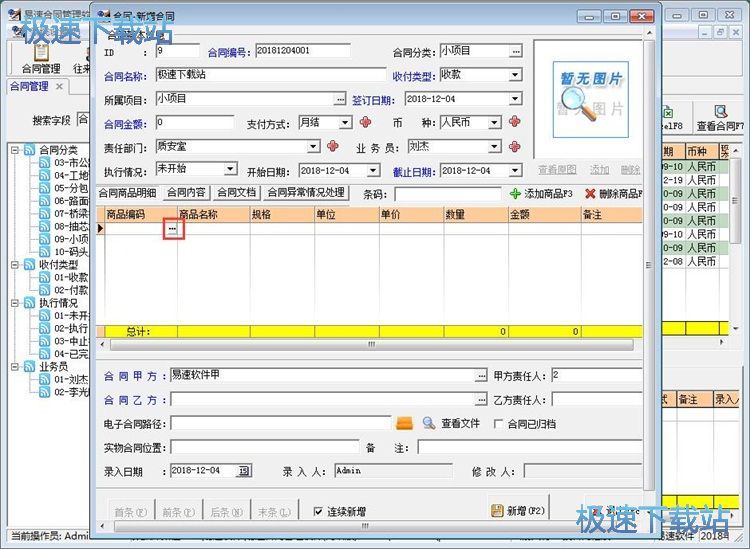Click the 查看原图 link under image
750x549 pixels.
click(557, 170)
